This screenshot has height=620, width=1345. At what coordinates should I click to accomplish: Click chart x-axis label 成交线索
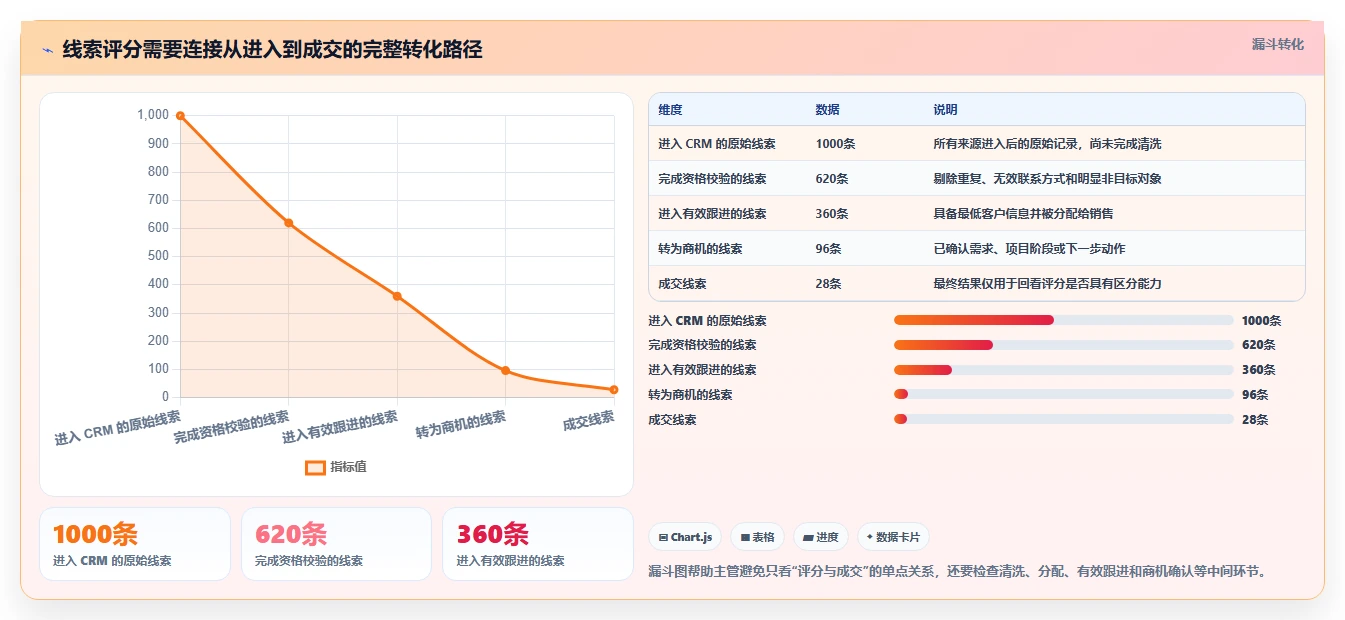(x=589, y=420)
